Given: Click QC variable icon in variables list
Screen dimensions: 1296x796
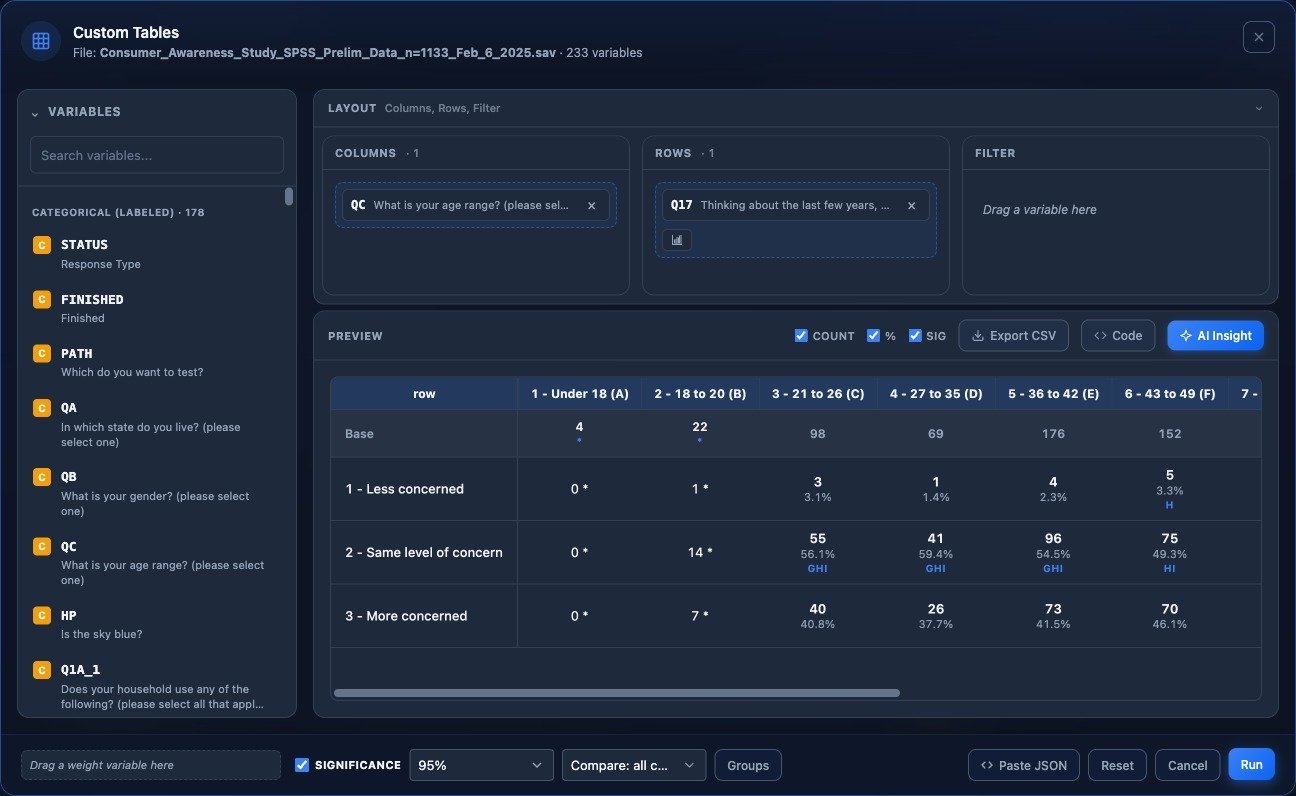Looking at the screenshot, I should 41,546.
